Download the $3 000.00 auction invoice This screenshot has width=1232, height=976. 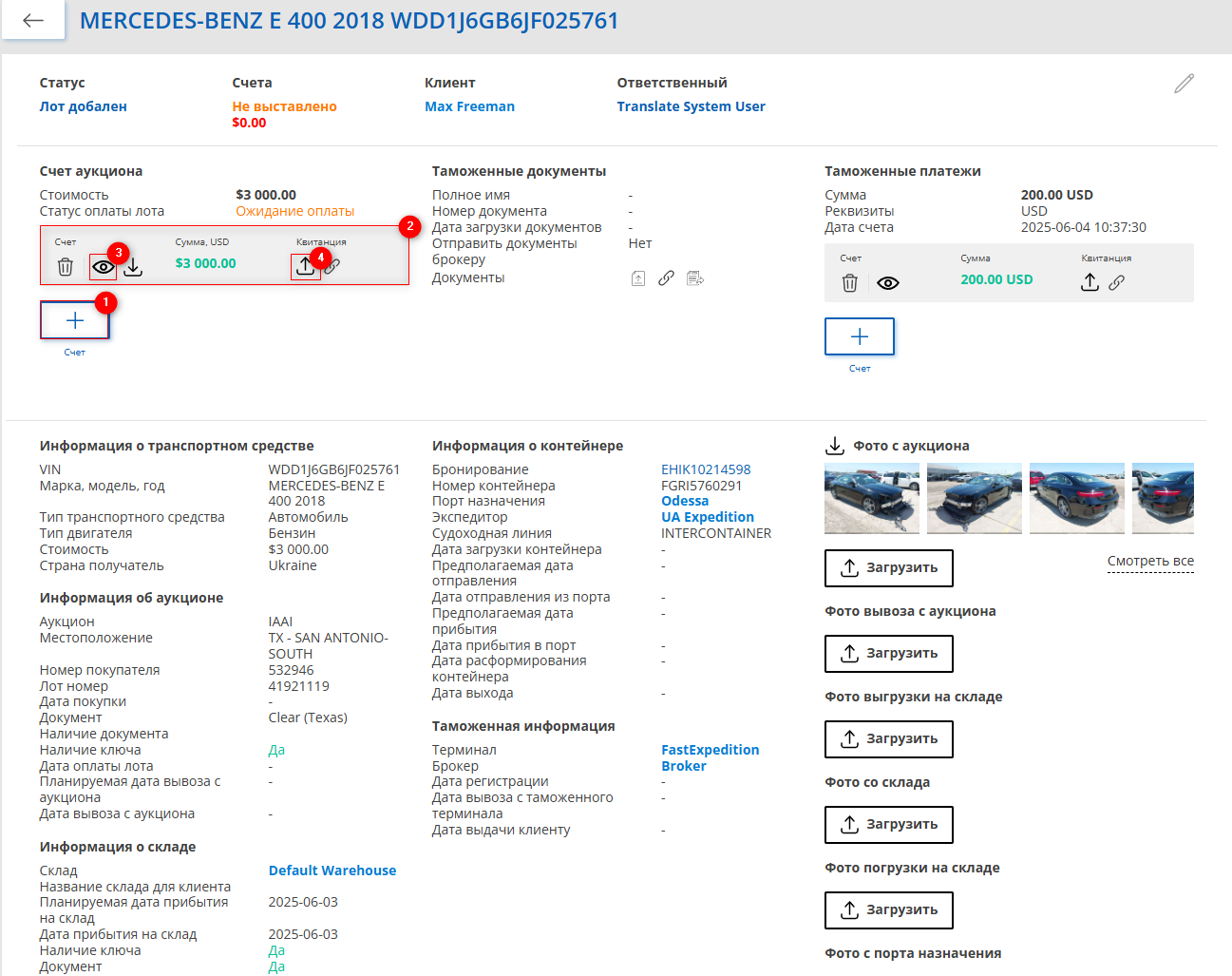tap(133, 267)
